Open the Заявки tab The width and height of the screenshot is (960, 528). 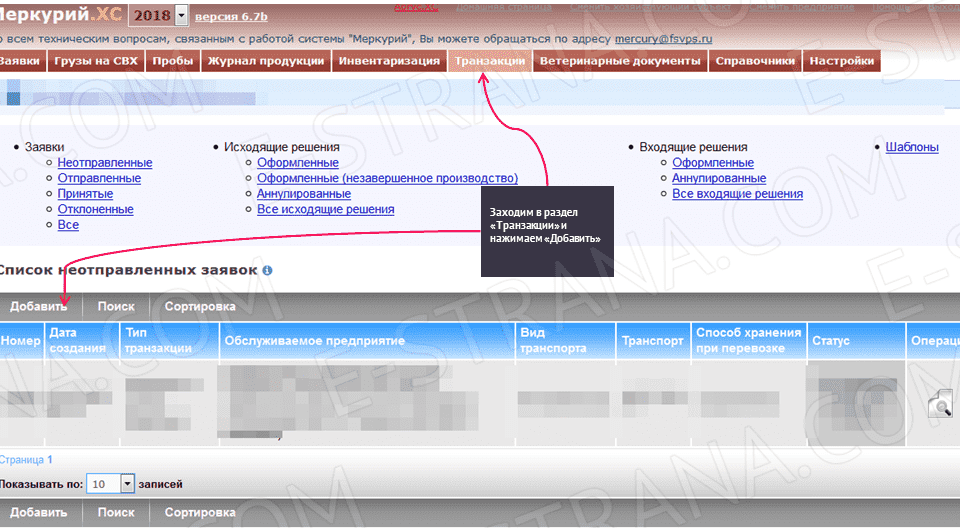(21, 61)
